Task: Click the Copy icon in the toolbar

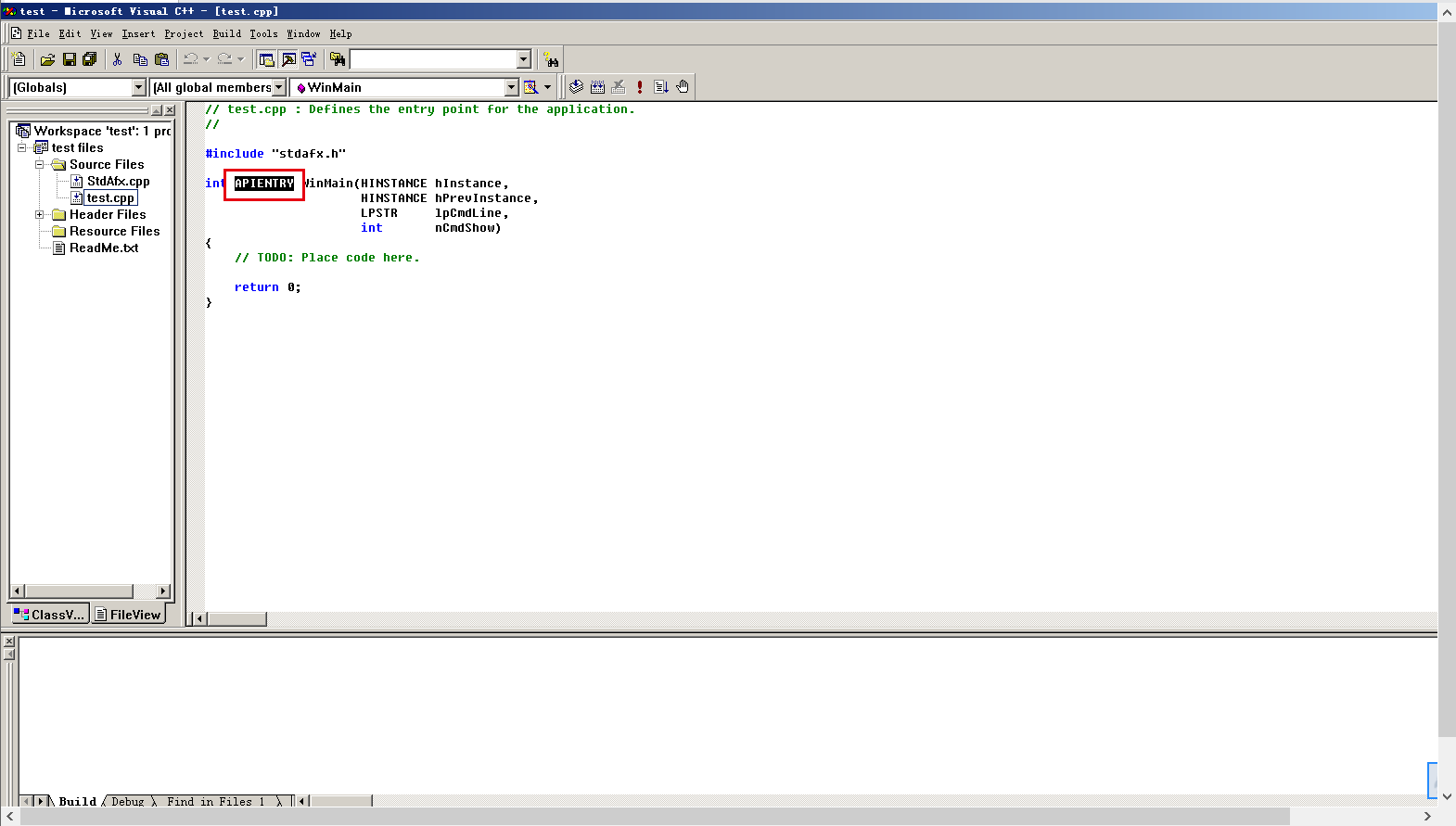Action: tap(140, 59)
